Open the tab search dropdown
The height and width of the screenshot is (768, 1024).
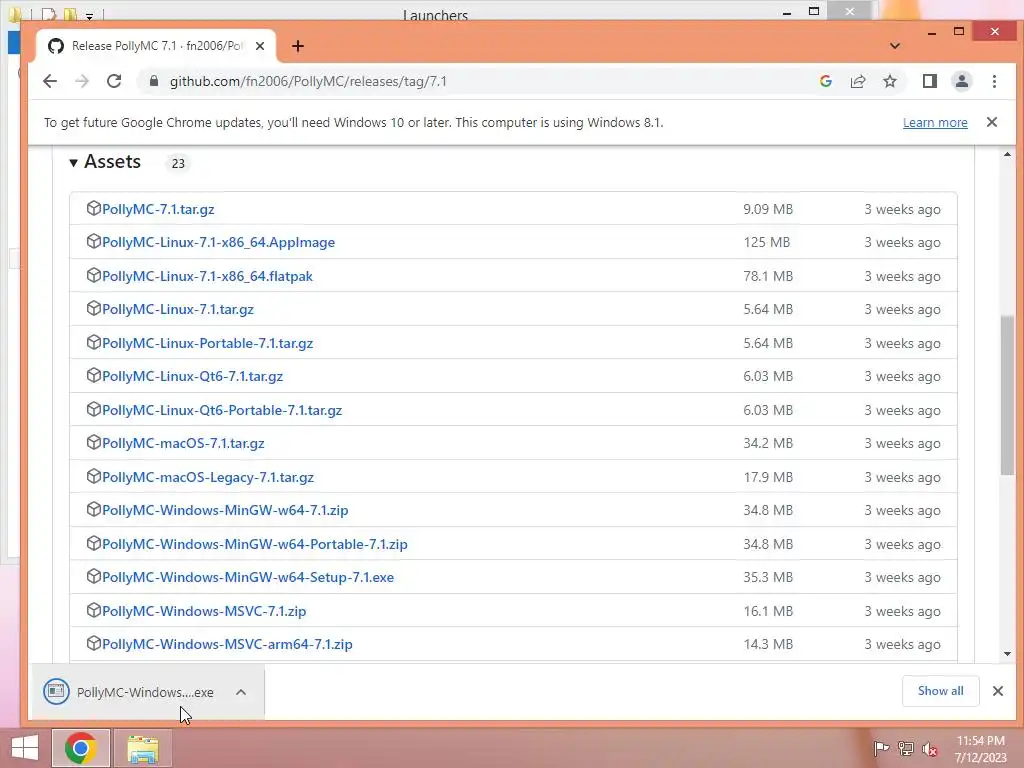coord(895,46)
